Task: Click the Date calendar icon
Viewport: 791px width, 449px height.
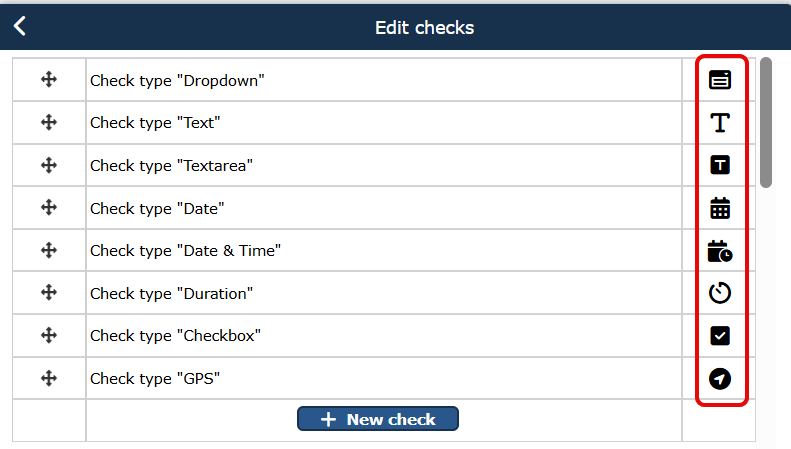Action: point(720,208)
